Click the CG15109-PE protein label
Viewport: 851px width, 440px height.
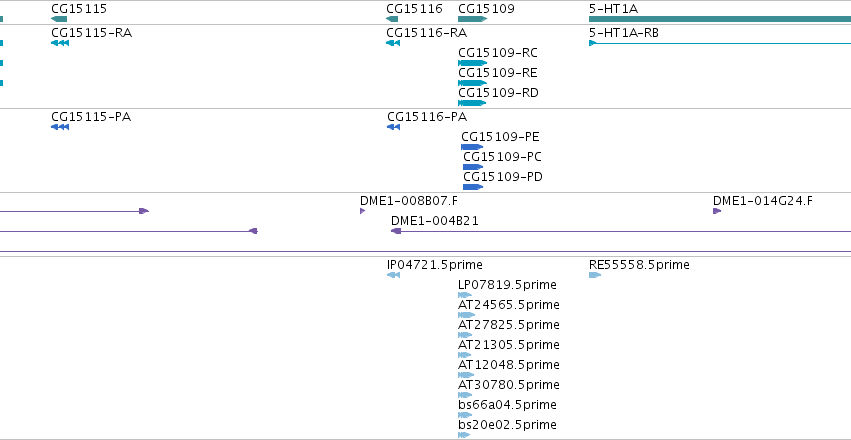(500, 137)
